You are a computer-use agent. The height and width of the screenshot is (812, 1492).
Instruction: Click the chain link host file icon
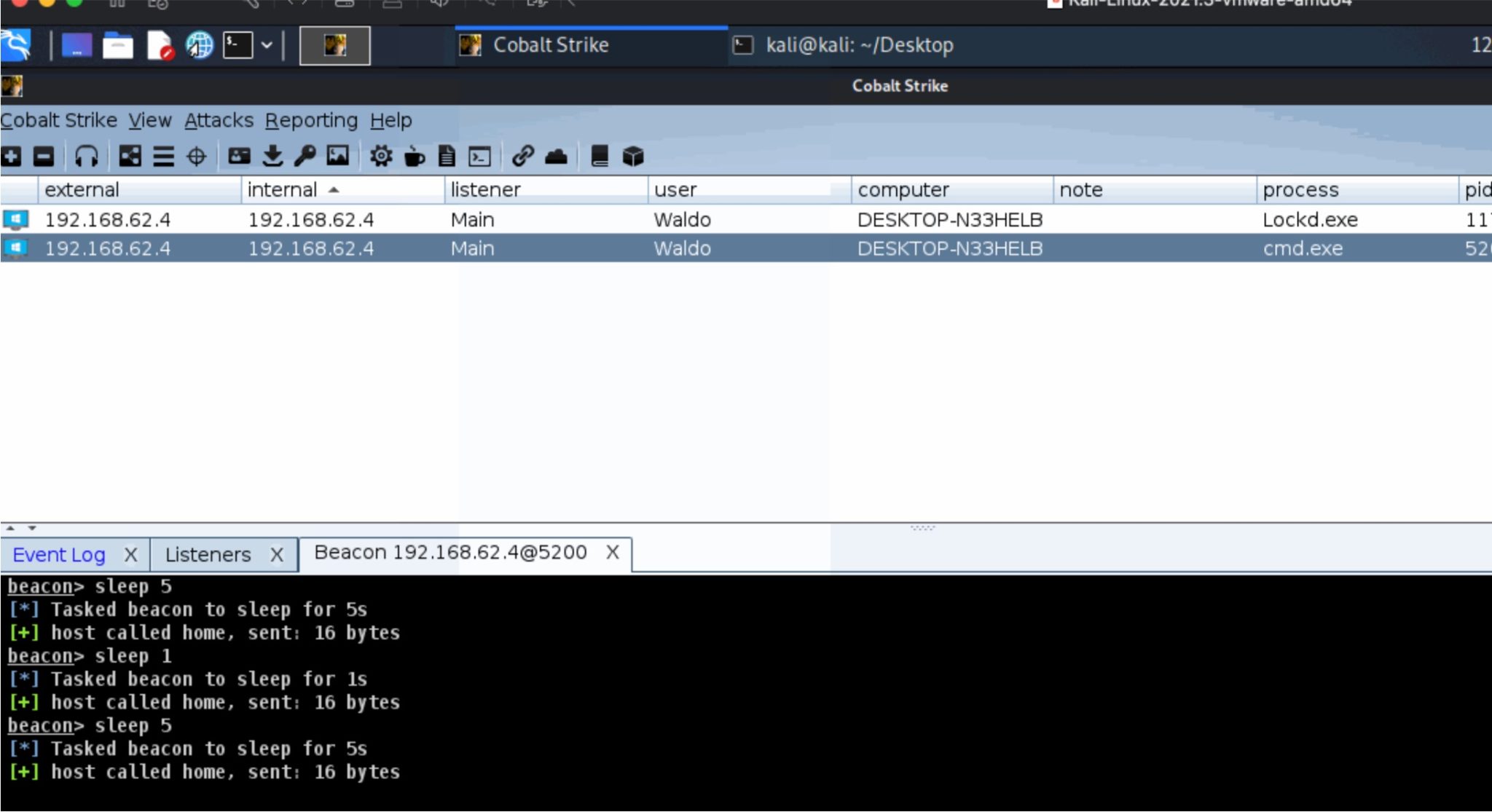(x=523, y=156)
